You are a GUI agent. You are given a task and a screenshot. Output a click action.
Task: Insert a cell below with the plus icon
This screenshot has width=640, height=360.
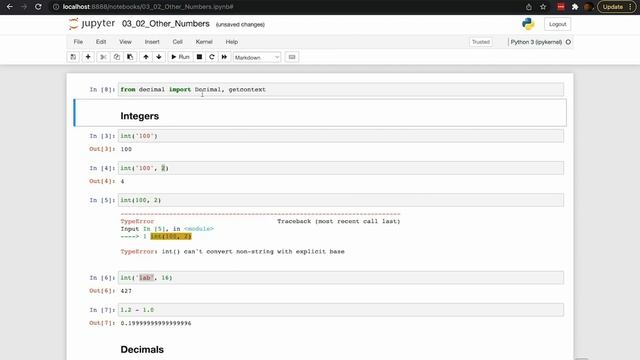(88, 57)
